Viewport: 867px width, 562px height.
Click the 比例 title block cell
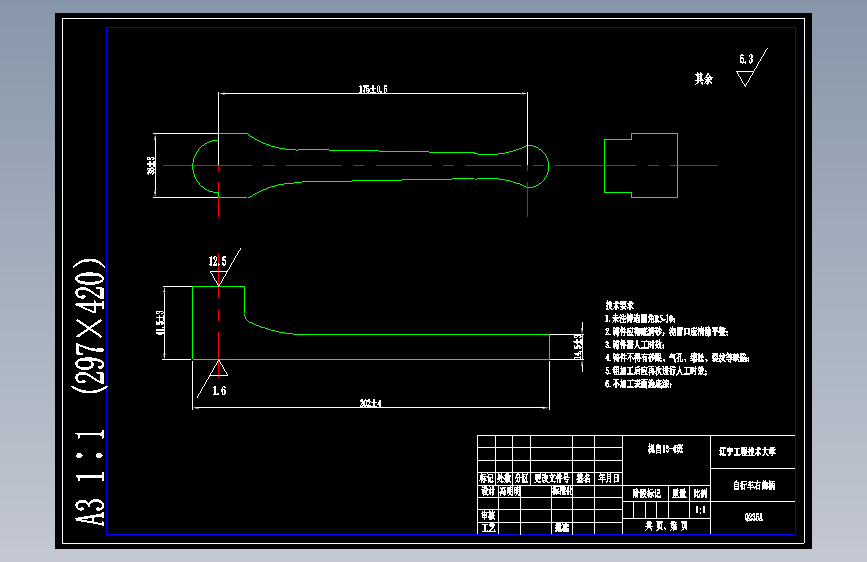pos(700,493)
